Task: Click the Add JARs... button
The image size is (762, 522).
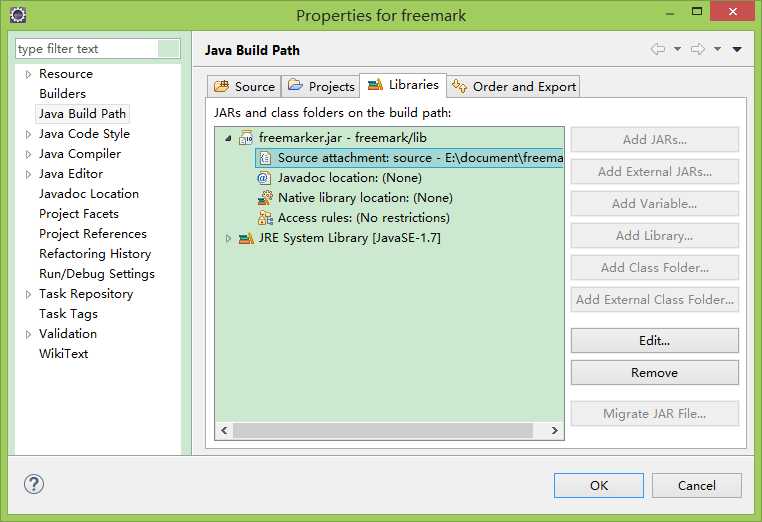Action: [655, 139]
